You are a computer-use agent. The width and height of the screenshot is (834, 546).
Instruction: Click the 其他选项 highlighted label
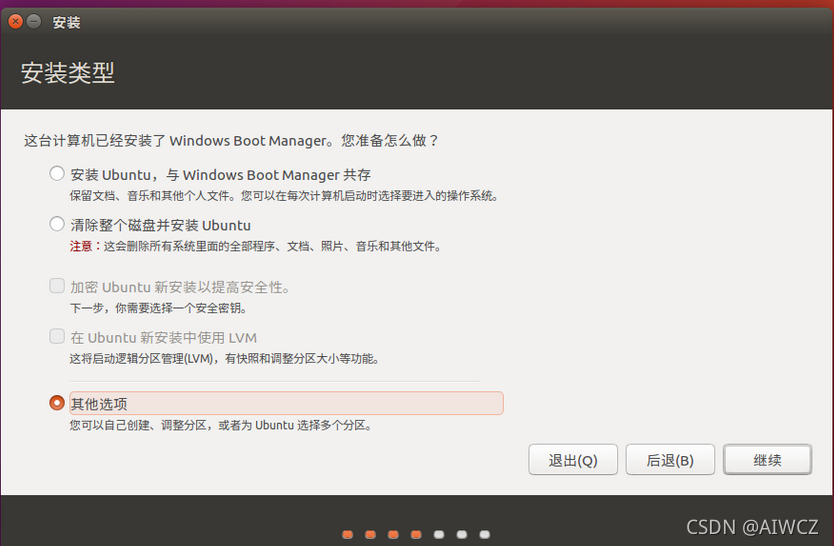coord(286,404)
